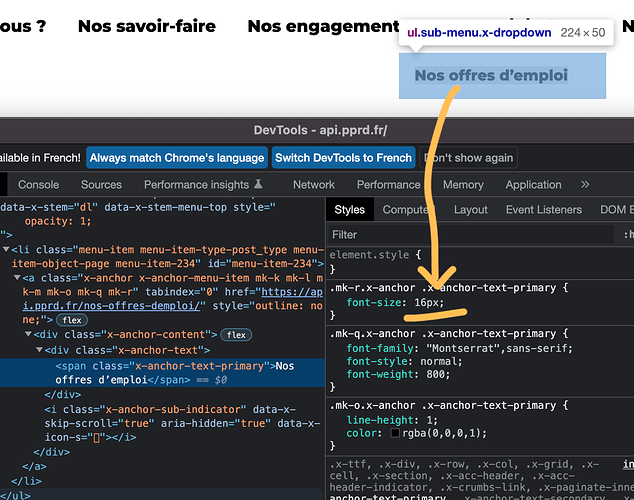Click the Performance insights beaker icon

(x=259, y=185)
